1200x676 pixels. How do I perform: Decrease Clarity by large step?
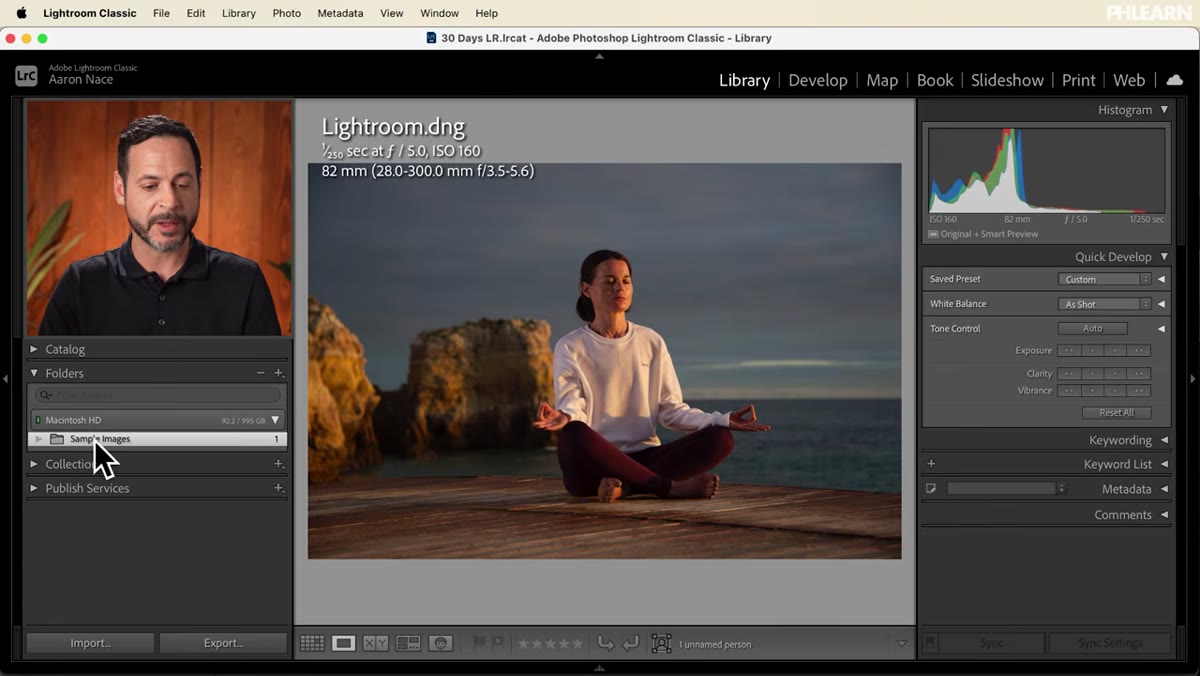click(x=1069, y=374)
